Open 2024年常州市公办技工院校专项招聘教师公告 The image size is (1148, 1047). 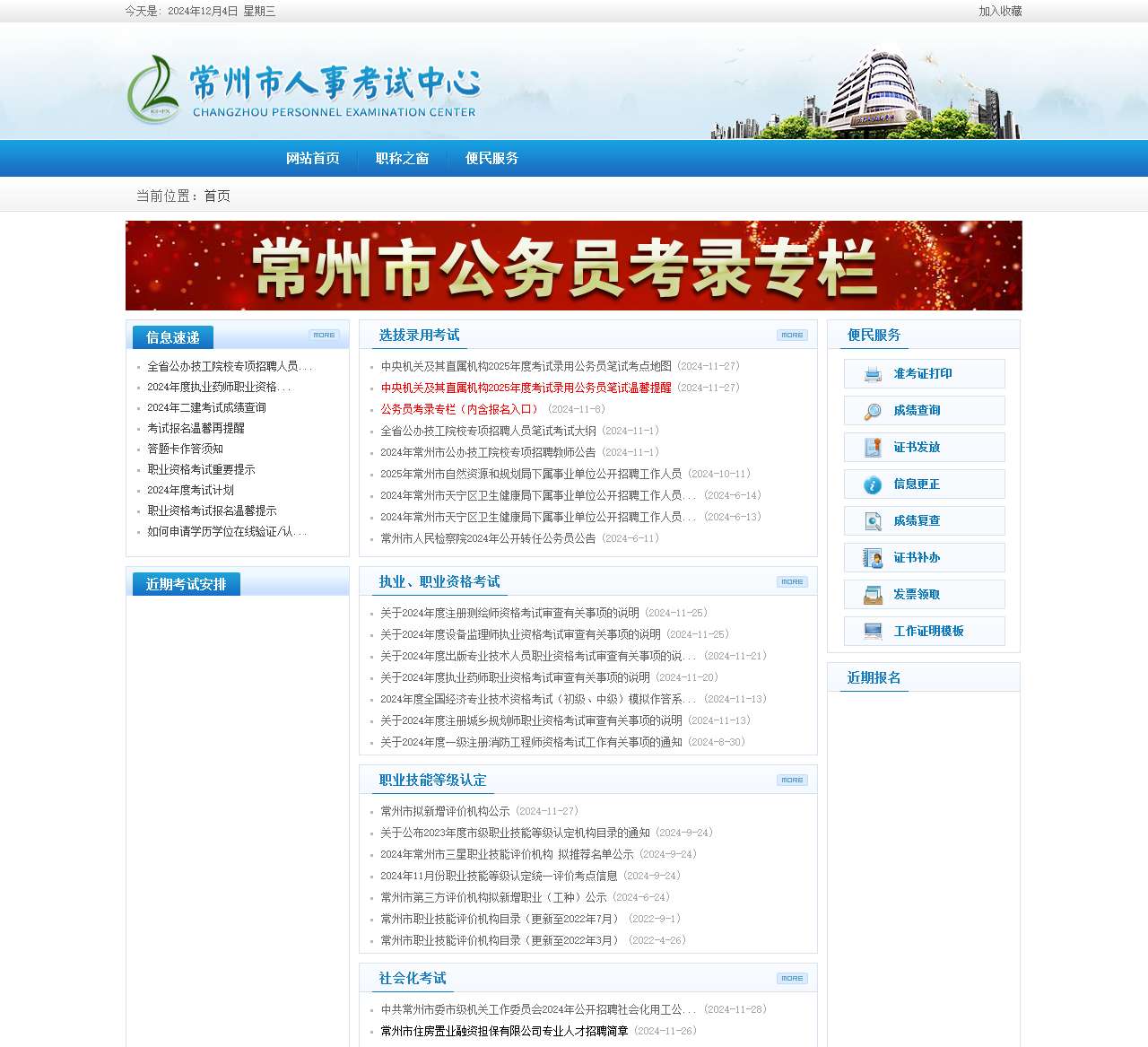[x=488, y=452]
